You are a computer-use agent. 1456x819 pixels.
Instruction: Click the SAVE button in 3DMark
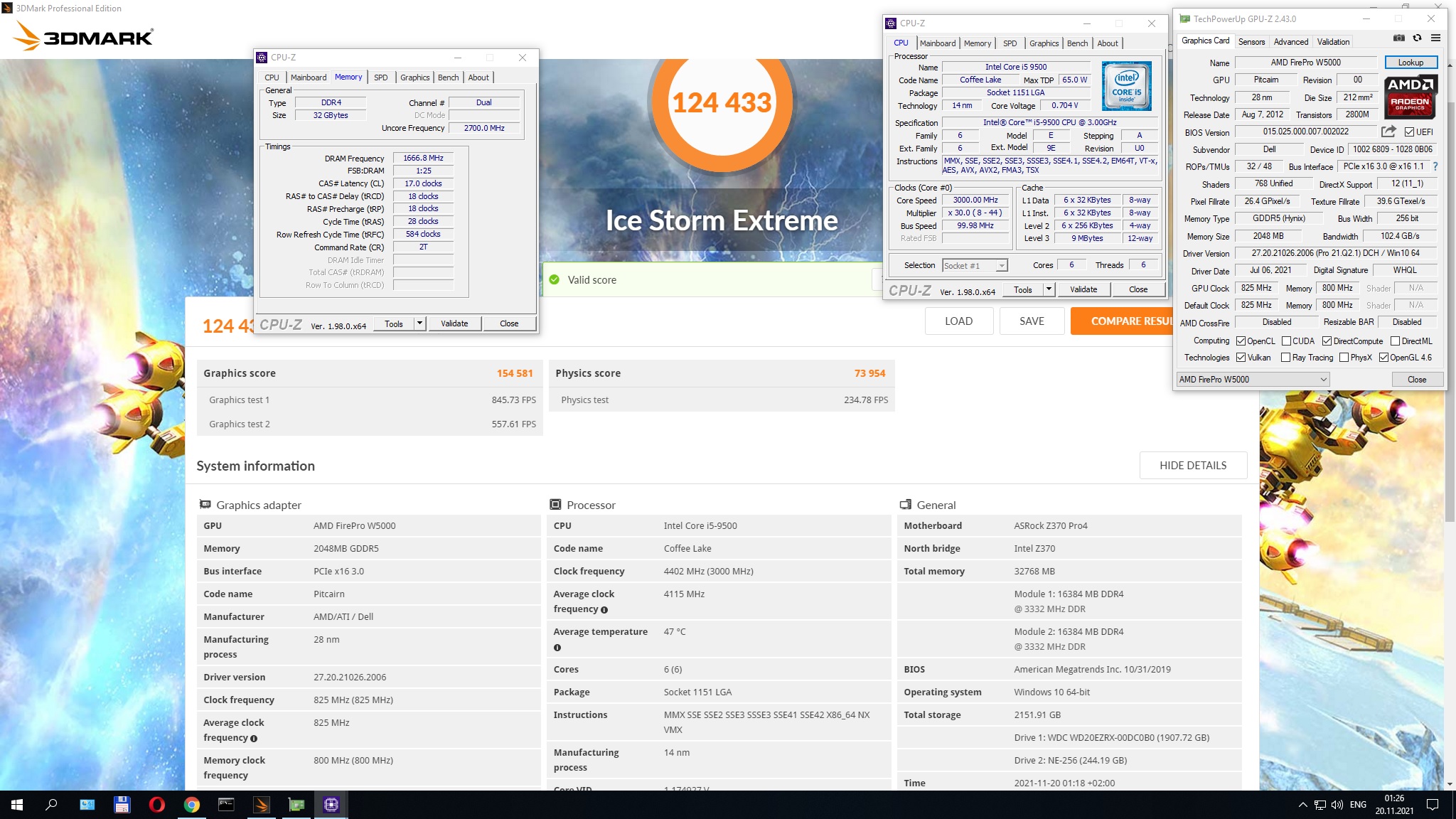[x=1032, y=321]
